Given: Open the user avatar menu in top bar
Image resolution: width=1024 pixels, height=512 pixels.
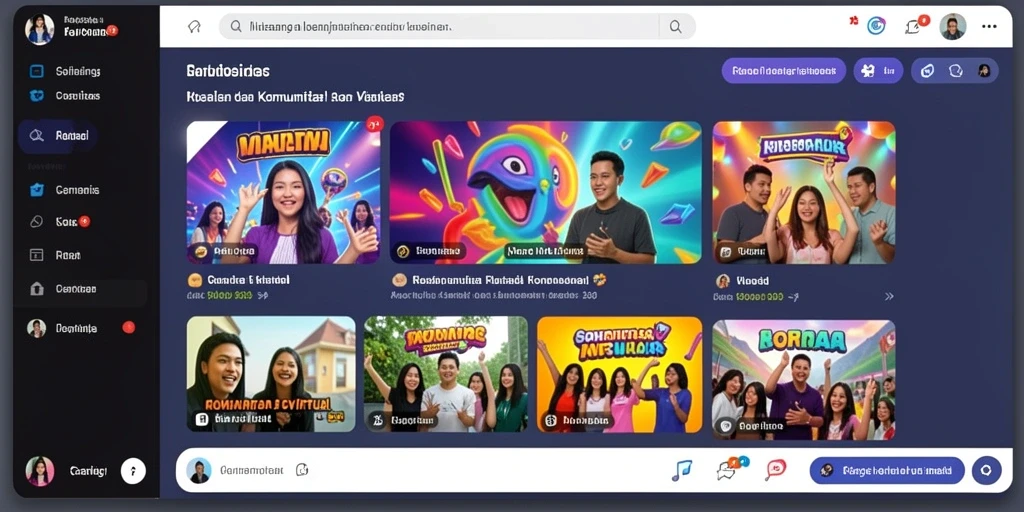Looking at the screenshot, I should (952, 27).
